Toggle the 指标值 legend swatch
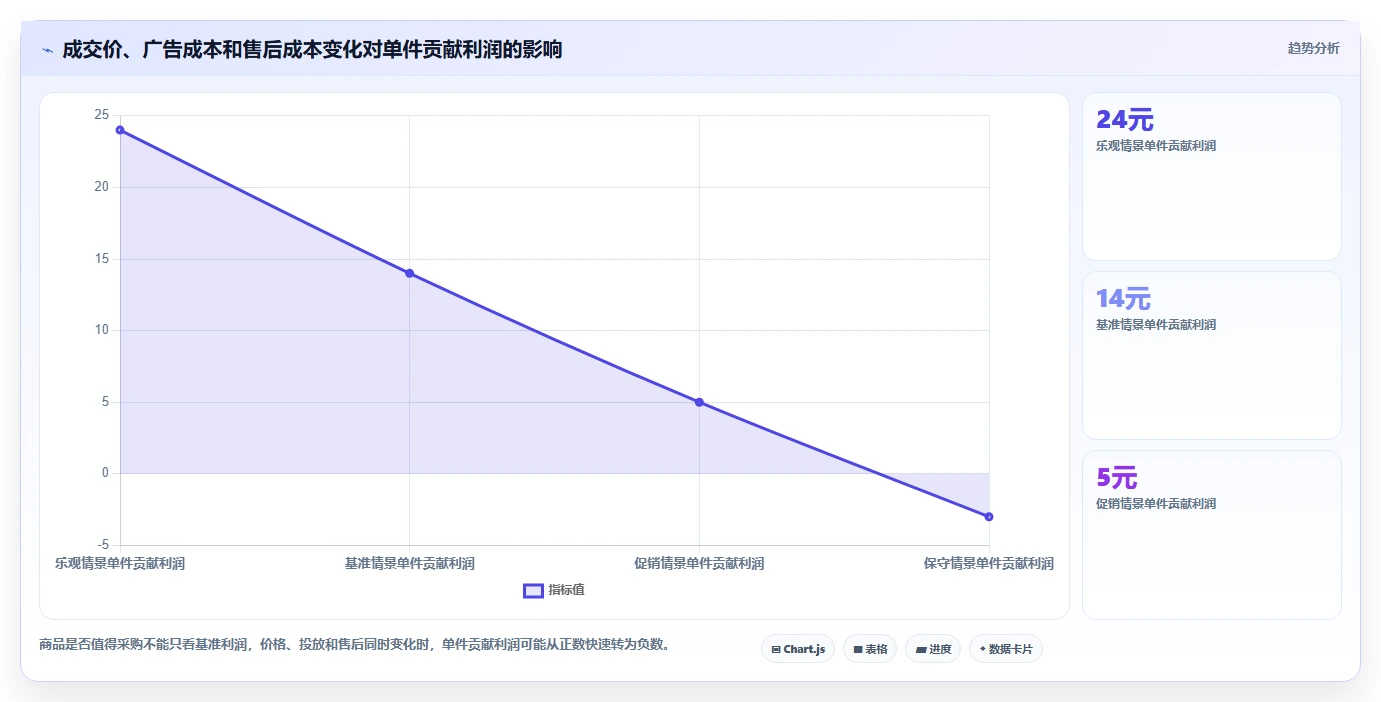The width and height of the screenshot is (1381, 702). (533, 590)
